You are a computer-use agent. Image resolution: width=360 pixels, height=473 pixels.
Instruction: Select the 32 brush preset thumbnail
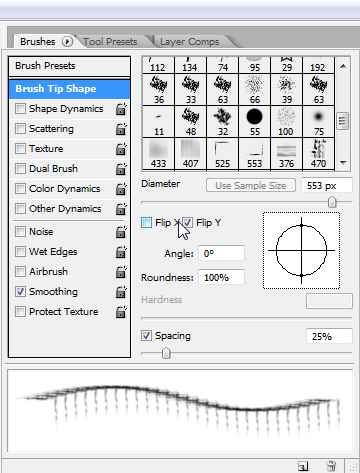point(223,122)
